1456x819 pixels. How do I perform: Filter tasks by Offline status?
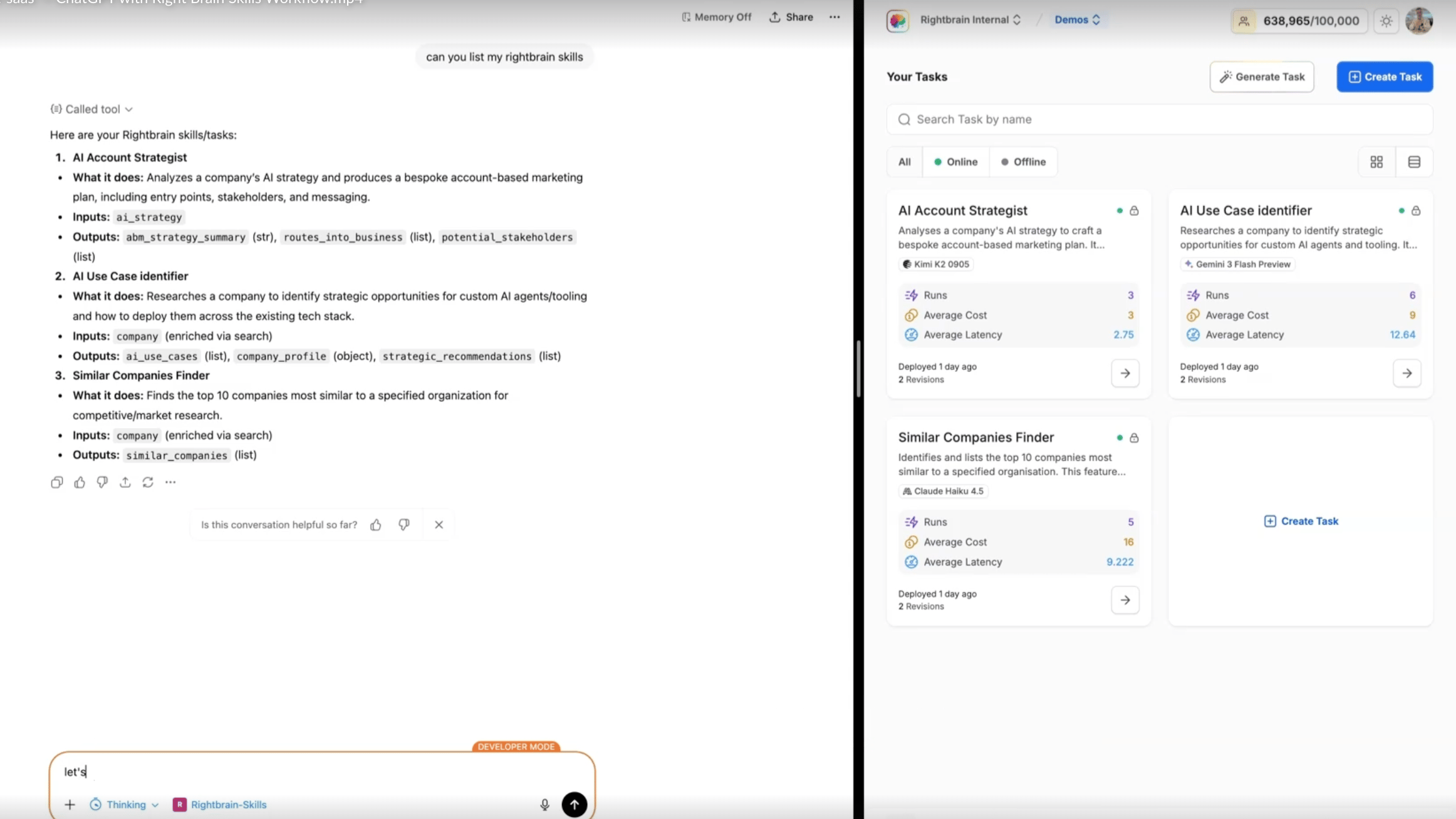[x=1023, y=162]
